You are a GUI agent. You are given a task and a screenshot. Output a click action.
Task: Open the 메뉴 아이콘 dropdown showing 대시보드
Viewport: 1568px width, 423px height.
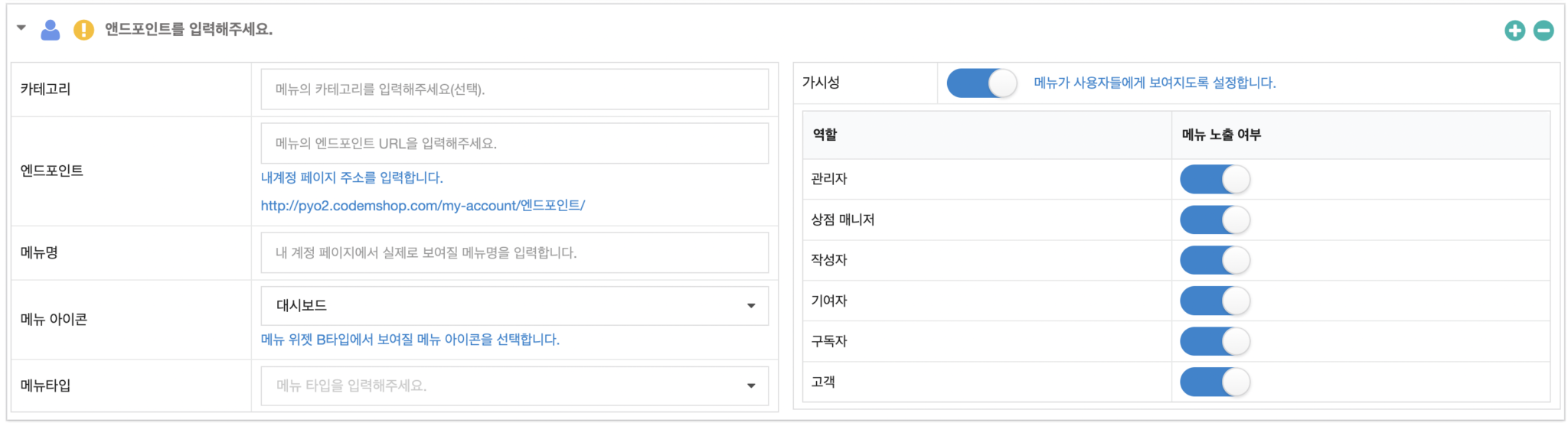[514, 306]
